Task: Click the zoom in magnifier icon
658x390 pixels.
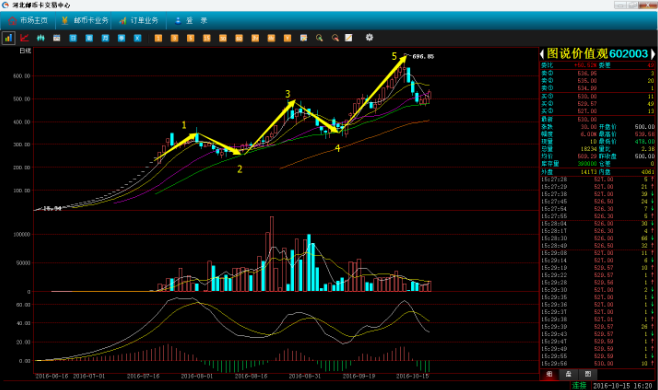Action: point(319,38)
